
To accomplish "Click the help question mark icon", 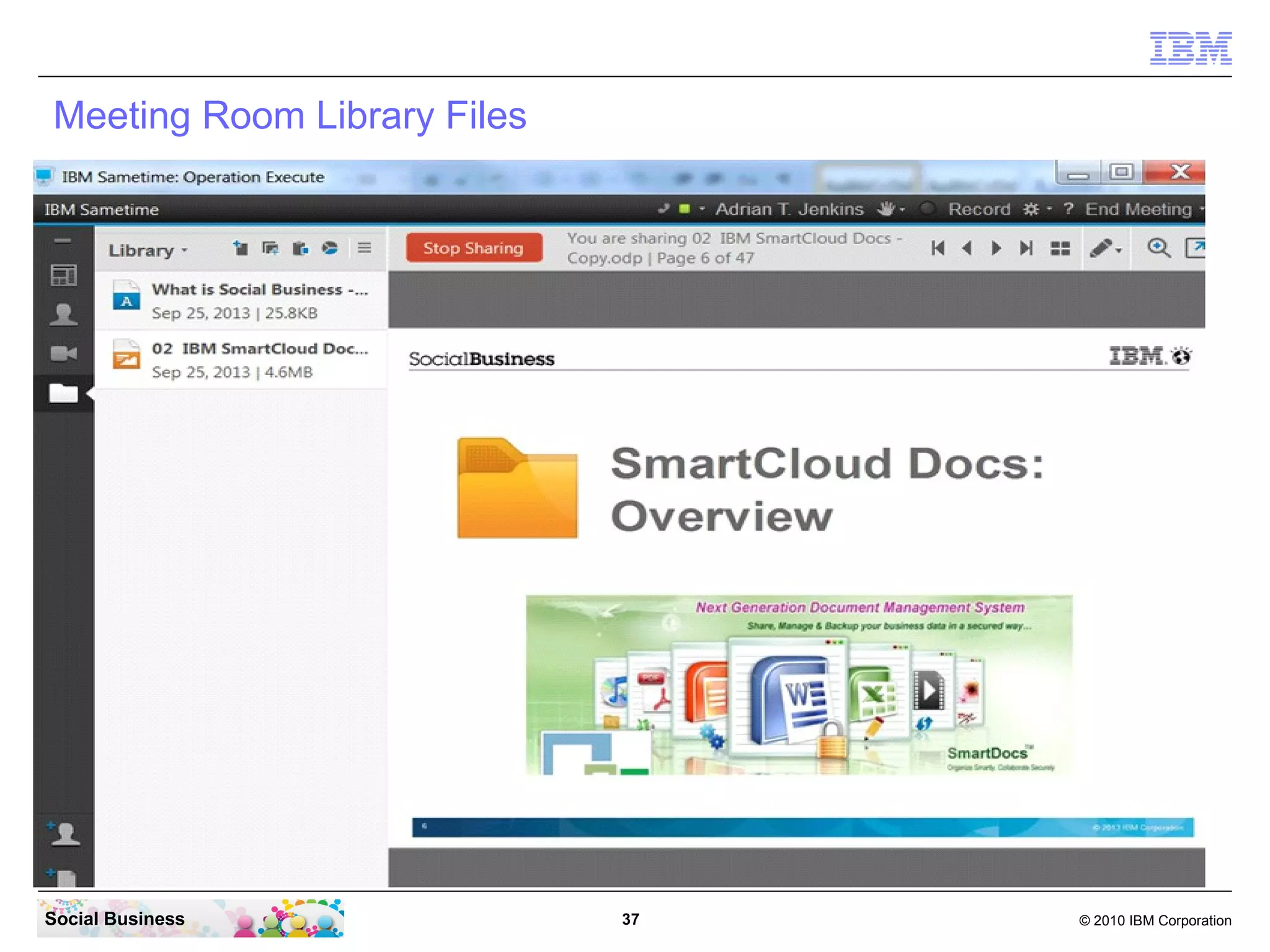I will 1068,209.
